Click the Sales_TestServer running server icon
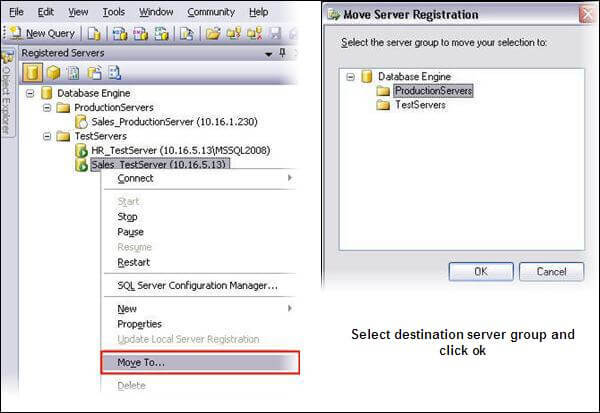Viewport: 600px width, 413px height. pyautogui.click(x=81, y=165)
